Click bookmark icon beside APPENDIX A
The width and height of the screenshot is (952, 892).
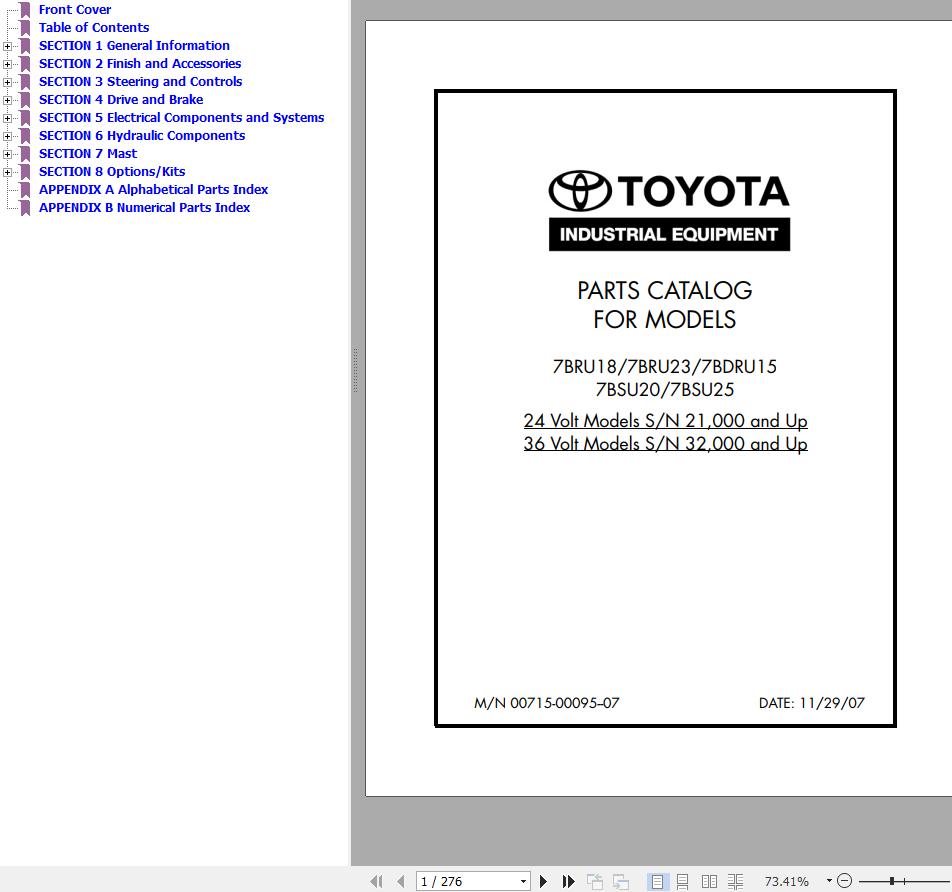click(x=25, y=190)
